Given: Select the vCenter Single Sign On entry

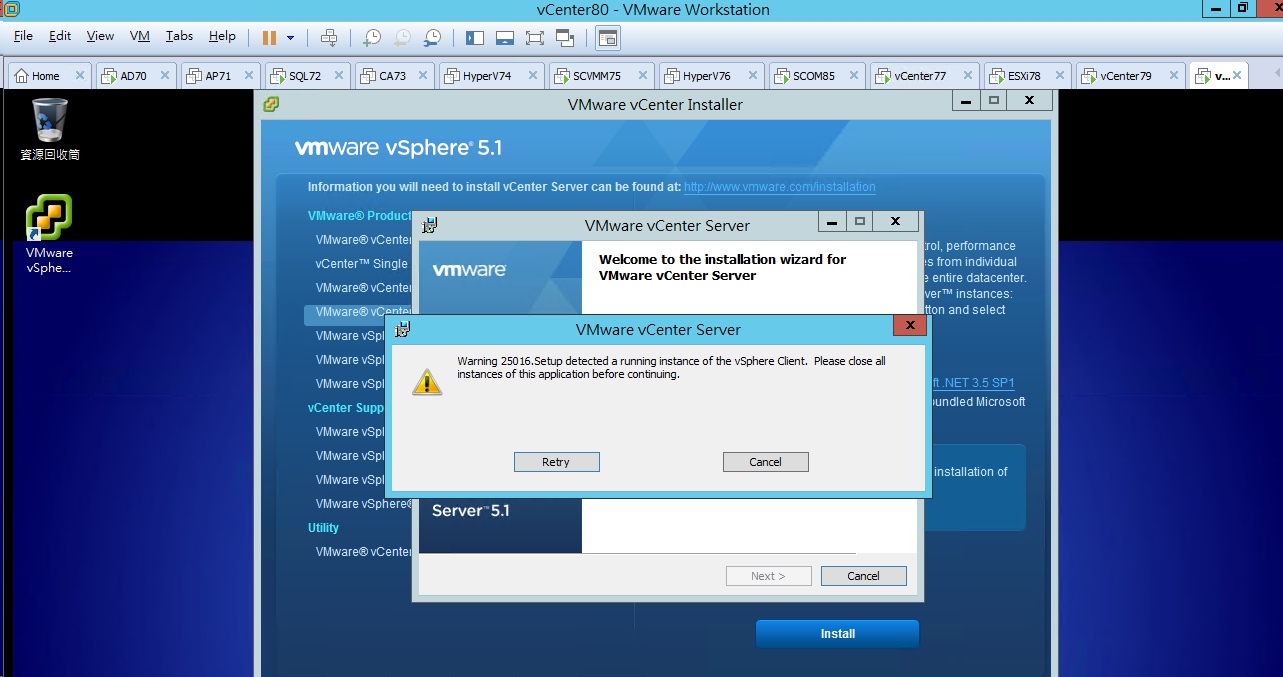Looking at the screenshot, I should click(362, 264).
